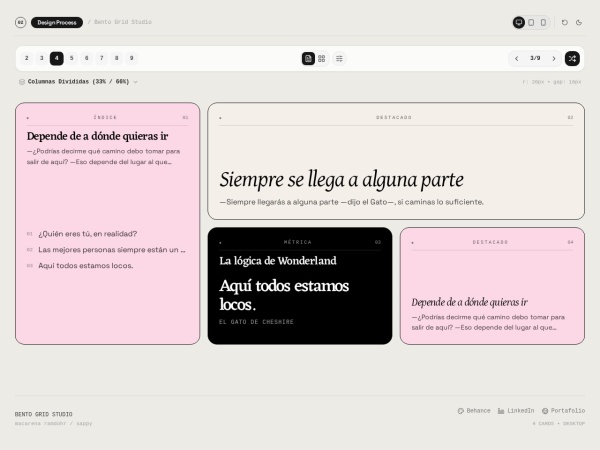
Task: Select card count 7
Action: (x=101, y=58)
